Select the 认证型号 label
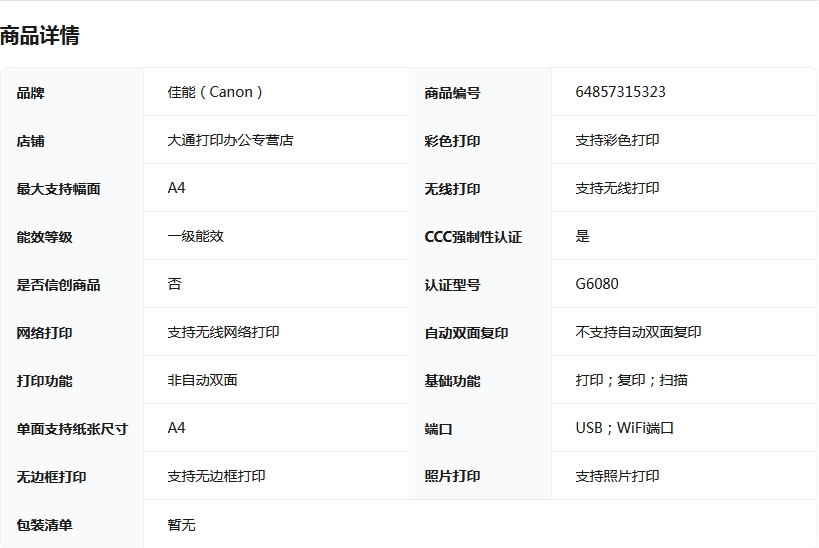The width and height of the screenshot is (819, 548). click(x=452, y=285)
